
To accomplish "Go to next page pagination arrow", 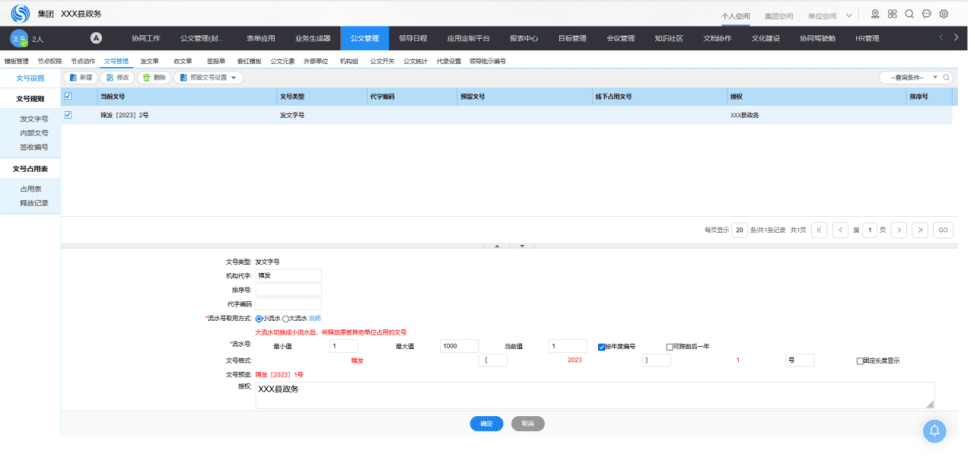I will (899, 230).
